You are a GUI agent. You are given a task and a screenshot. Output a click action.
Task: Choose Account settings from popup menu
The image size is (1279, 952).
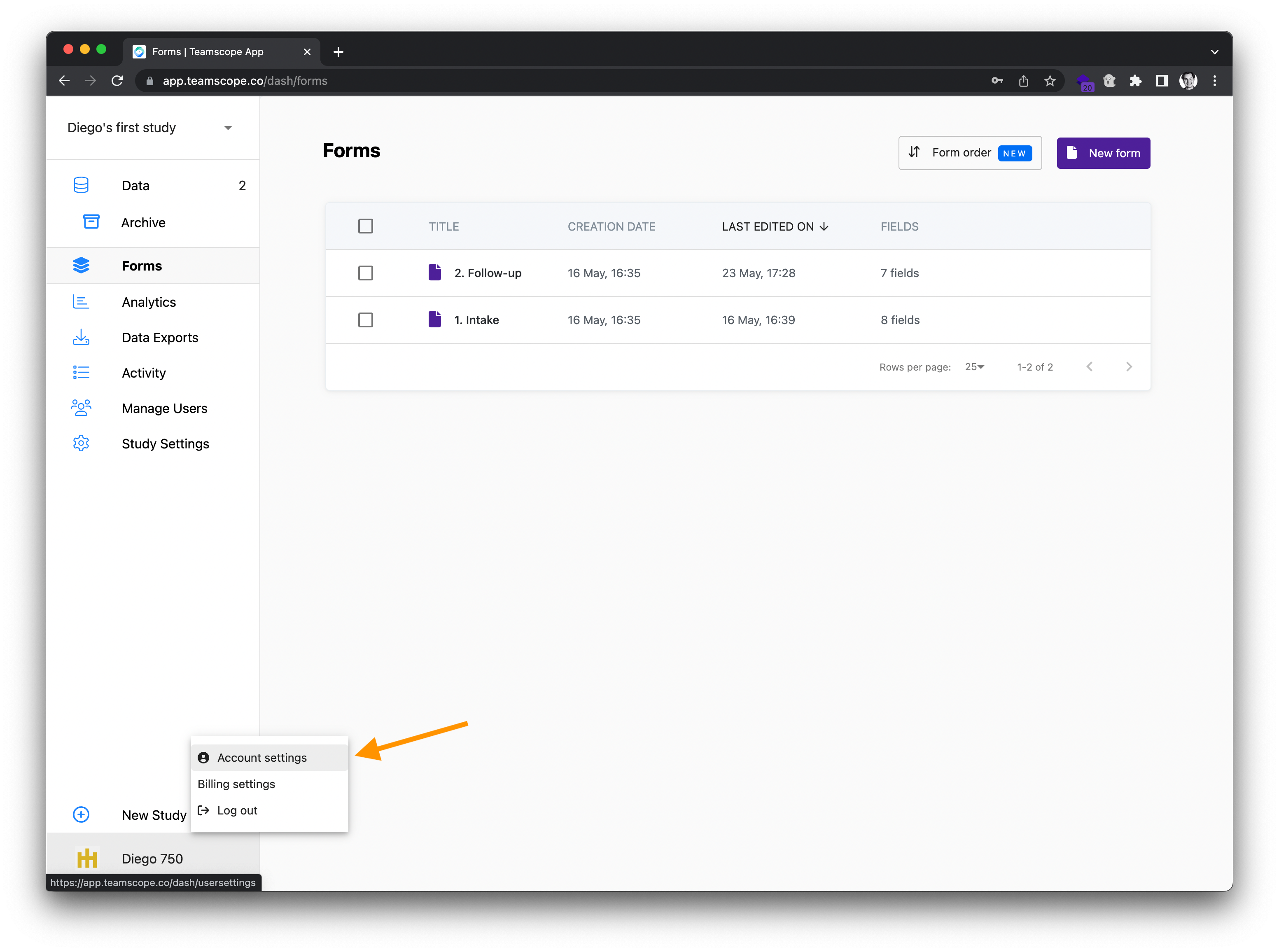[262, 758]
